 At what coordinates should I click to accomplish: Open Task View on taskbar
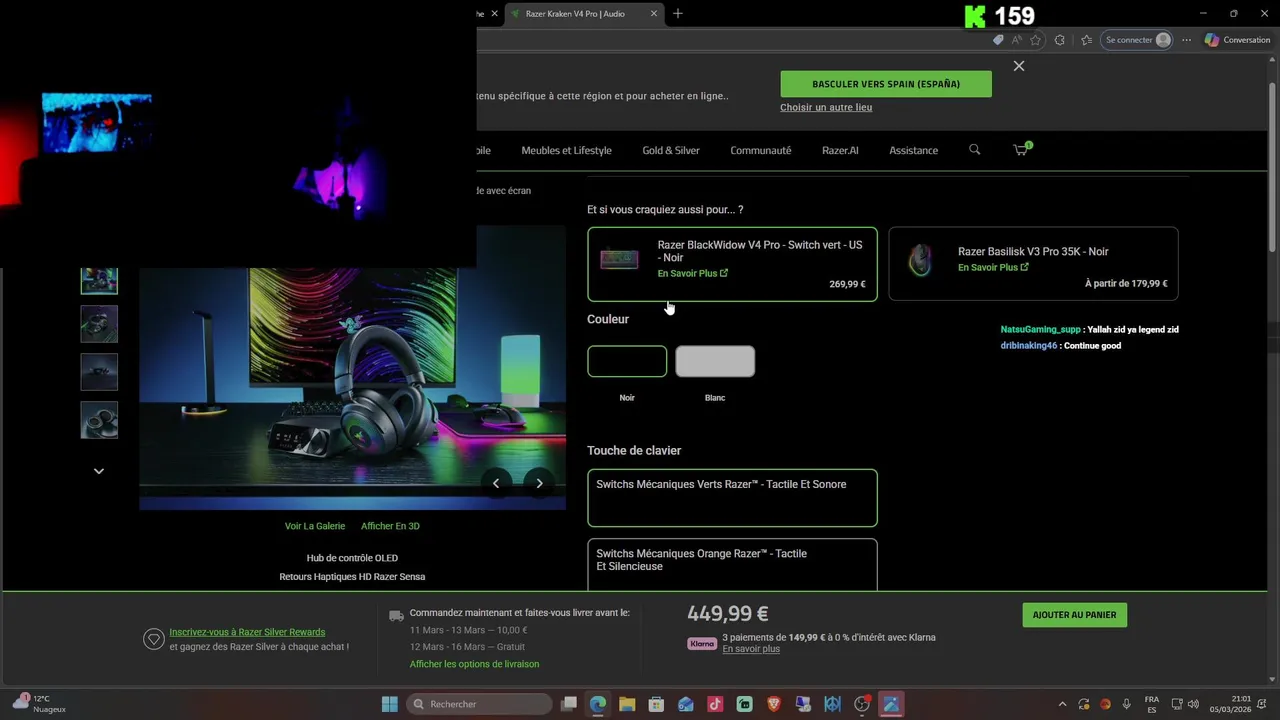click(569, 704)
